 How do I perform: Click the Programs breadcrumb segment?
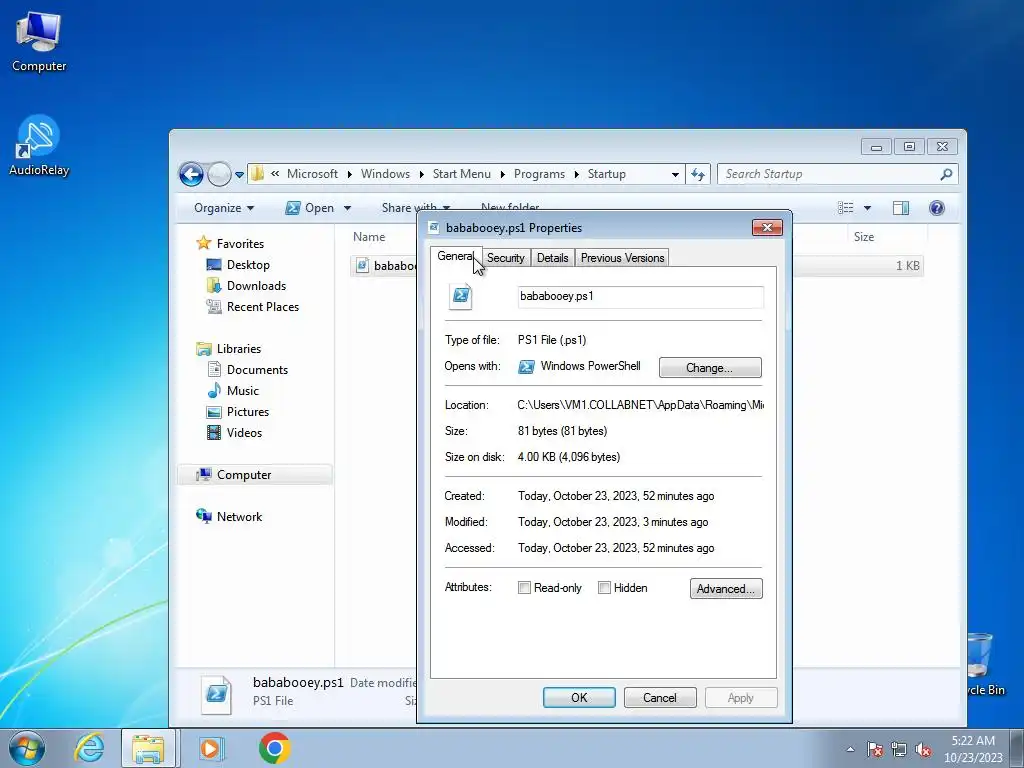539,174
